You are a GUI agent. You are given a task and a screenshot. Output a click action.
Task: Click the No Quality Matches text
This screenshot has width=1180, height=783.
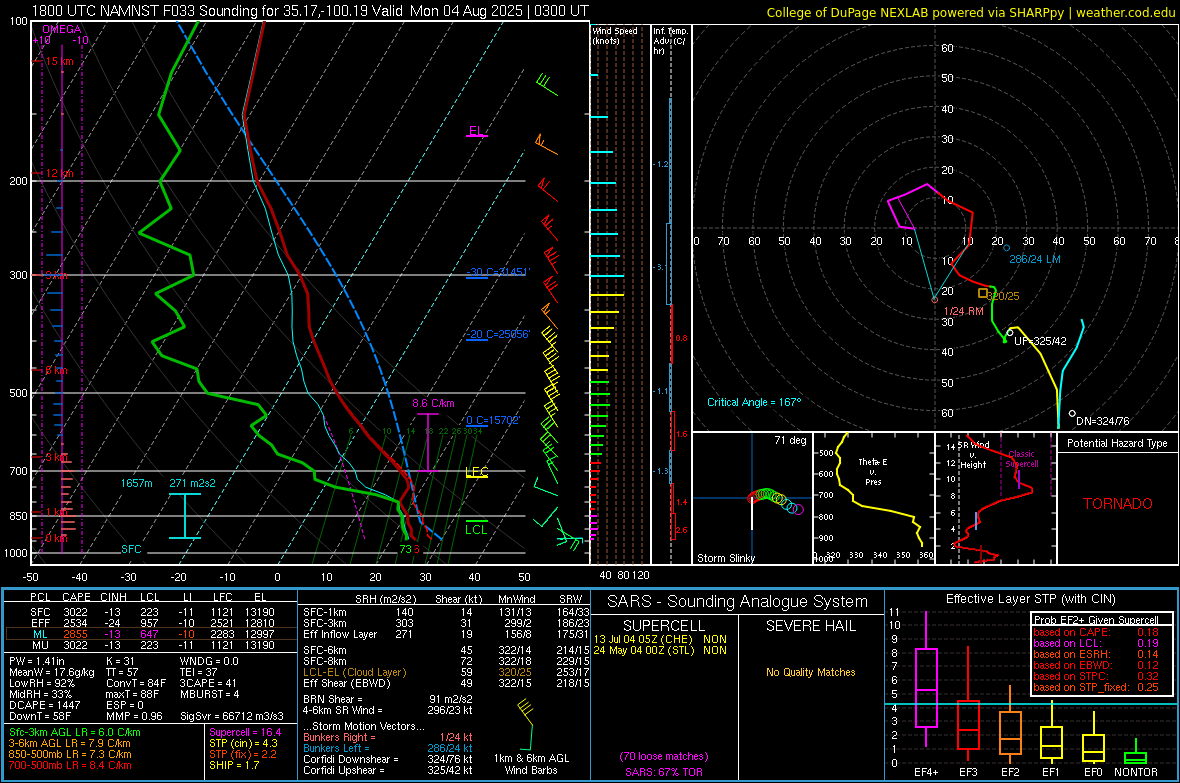tap(810, 672)
